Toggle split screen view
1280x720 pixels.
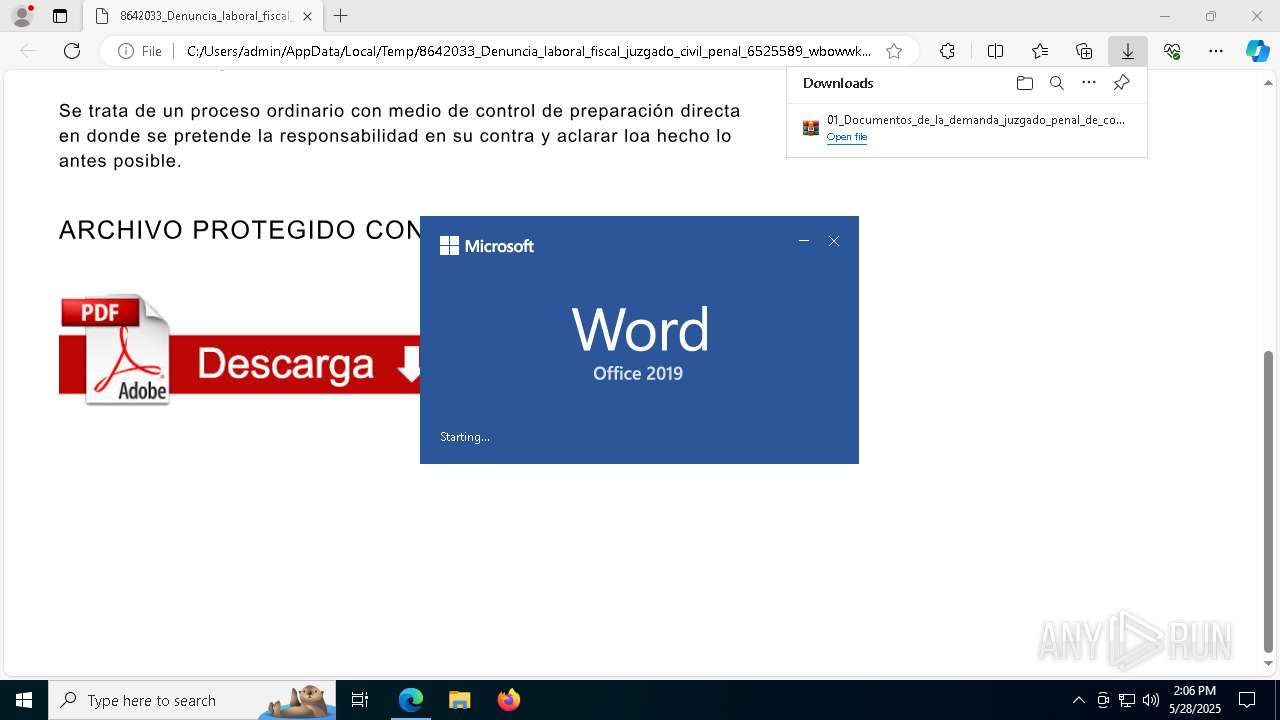[x=995, y=51]
